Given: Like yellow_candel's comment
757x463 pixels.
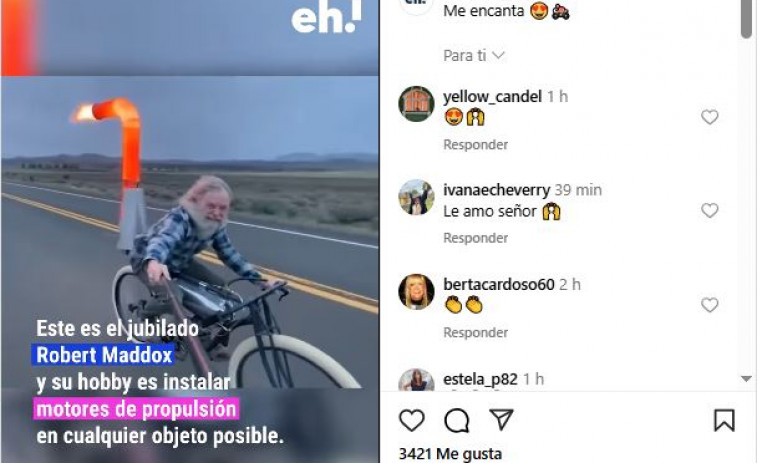Looking at the screenshot, I should [x=710, y=117].
